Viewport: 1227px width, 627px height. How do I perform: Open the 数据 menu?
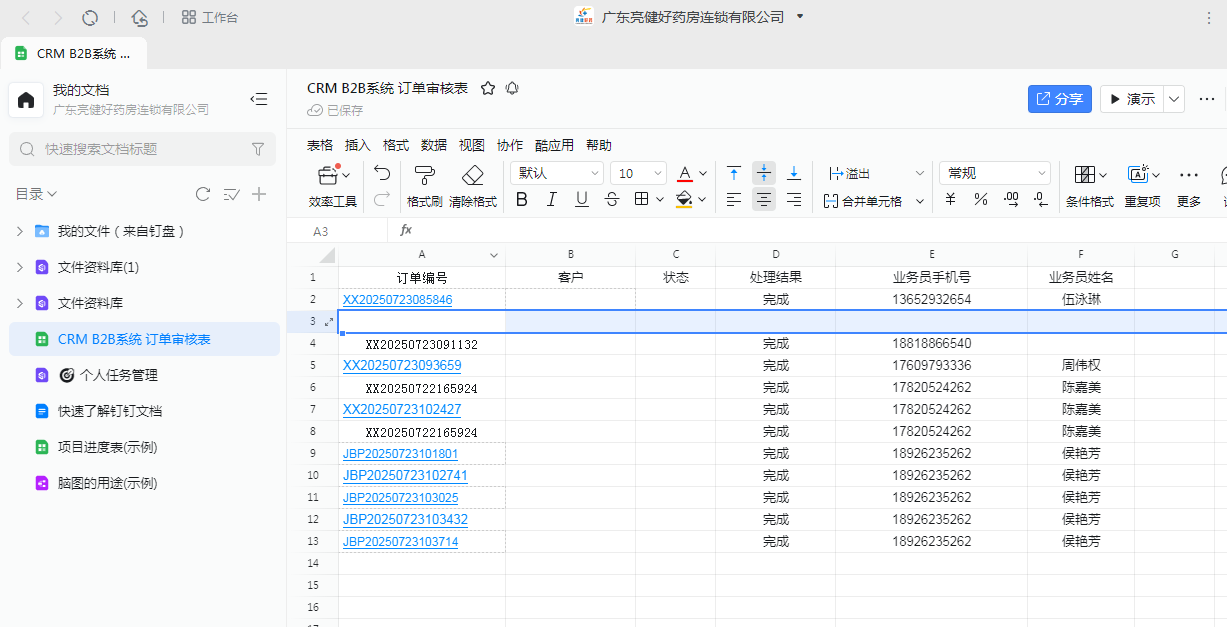pyautogui.click(x=434, y=145)
